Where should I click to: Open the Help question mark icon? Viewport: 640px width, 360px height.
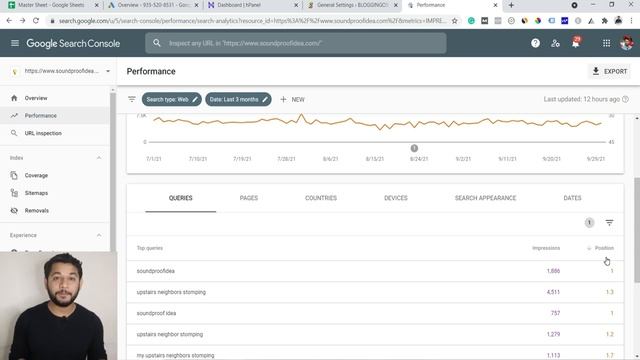click(535, 43)
